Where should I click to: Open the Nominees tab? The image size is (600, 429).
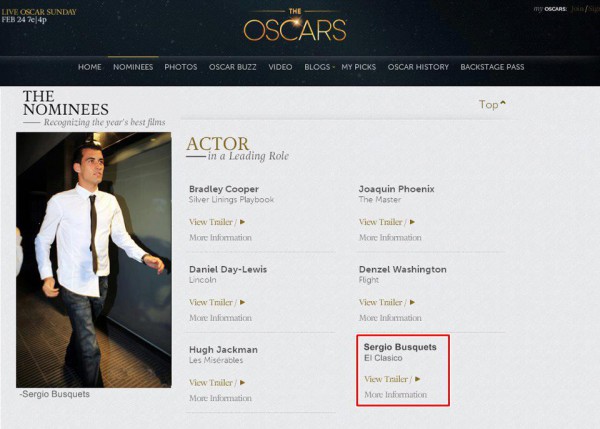133,67
